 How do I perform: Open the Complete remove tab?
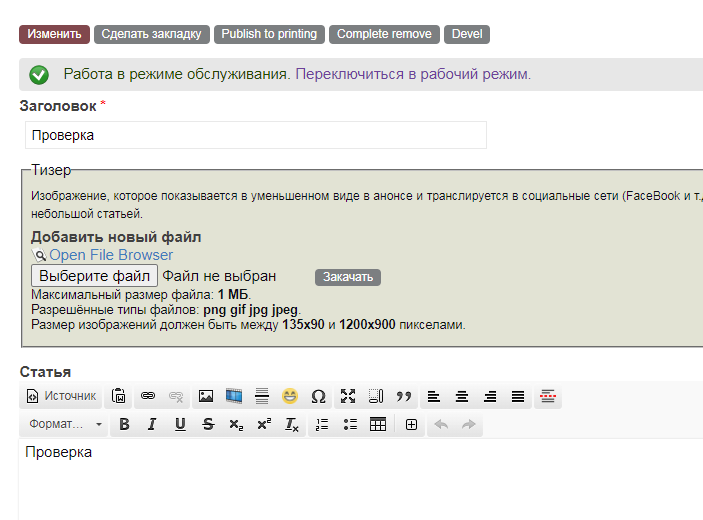[384, 34]
